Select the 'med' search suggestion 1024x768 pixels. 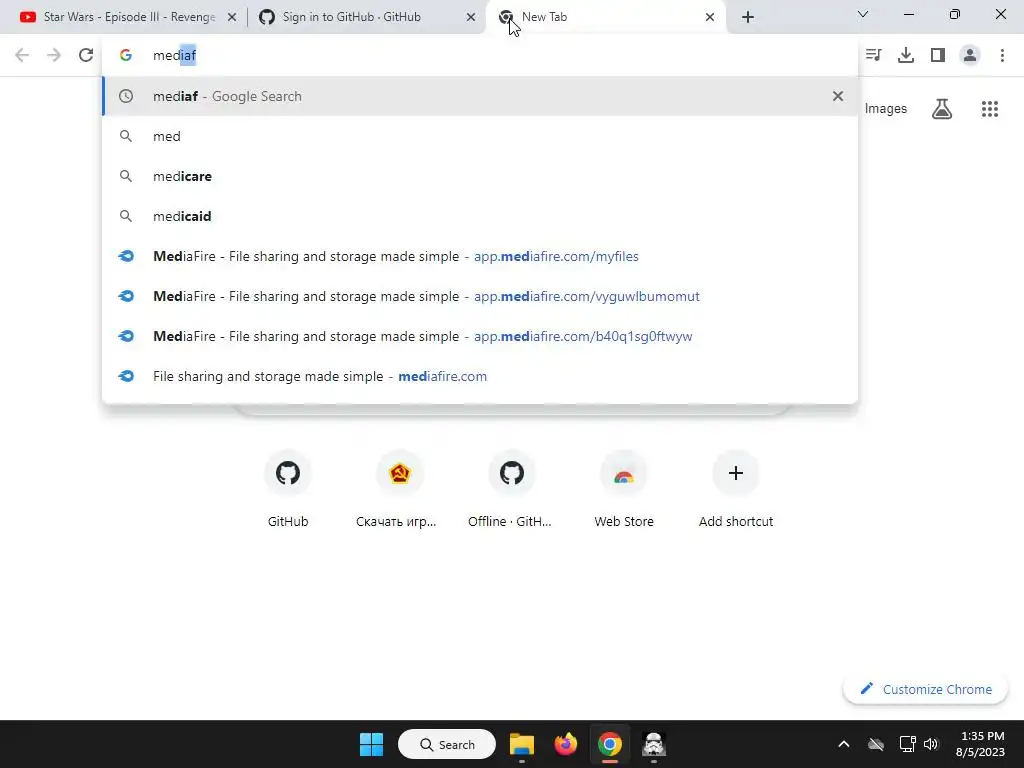480,136
